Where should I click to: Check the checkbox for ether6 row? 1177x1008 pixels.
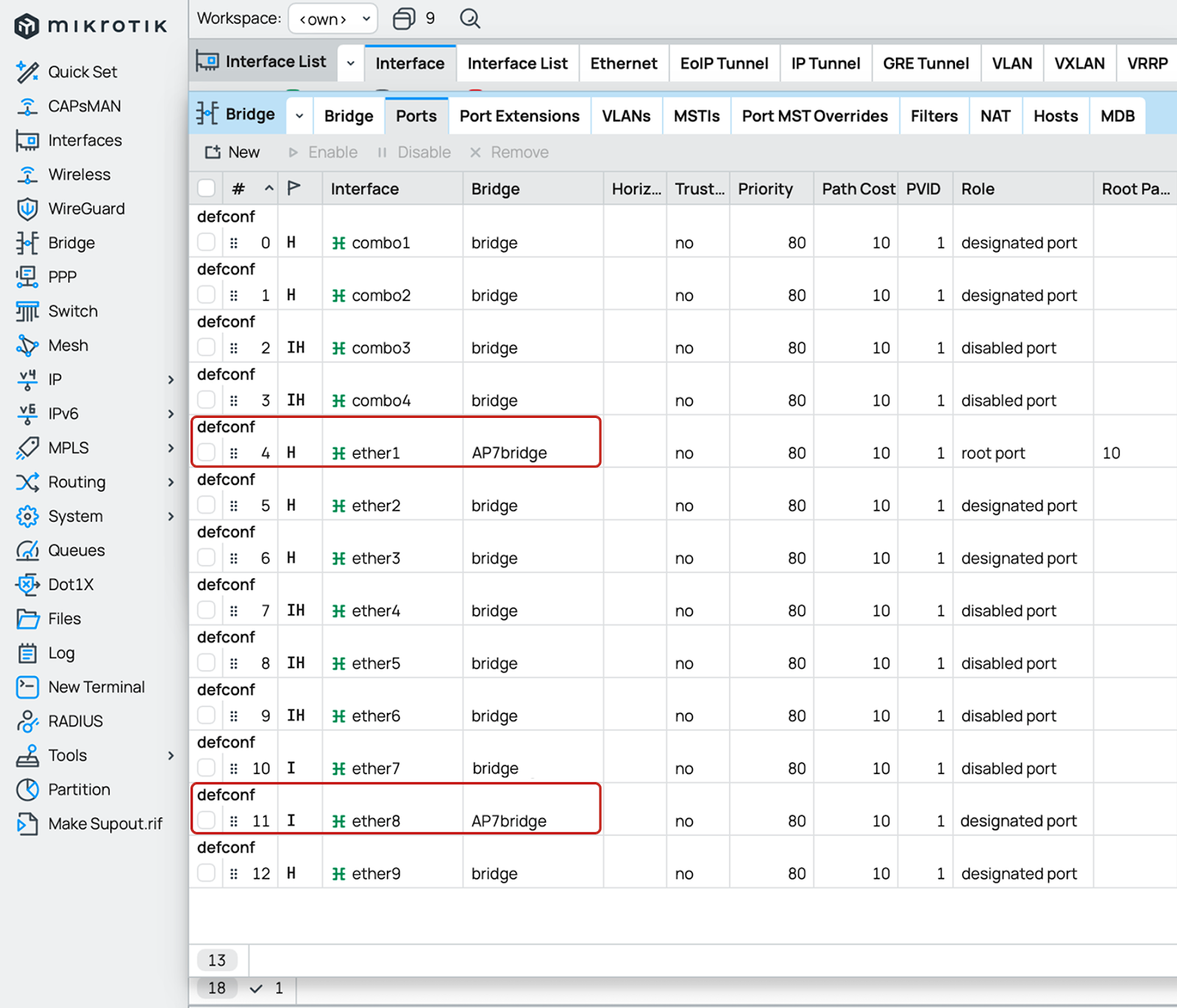[x=207, y=715]
